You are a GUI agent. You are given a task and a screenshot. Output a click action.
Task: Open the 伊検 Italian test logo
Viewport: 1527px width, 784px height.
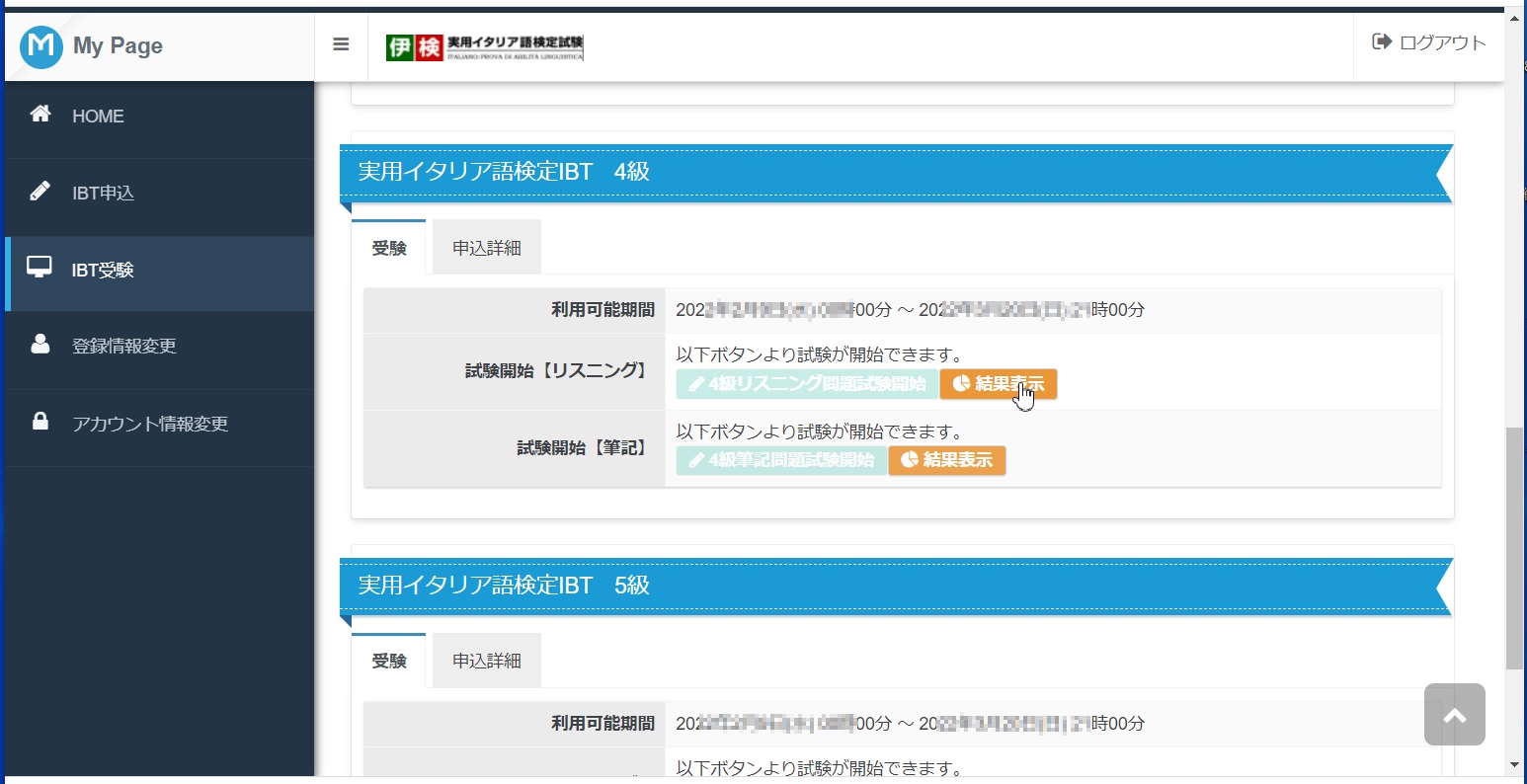(485, 46)
